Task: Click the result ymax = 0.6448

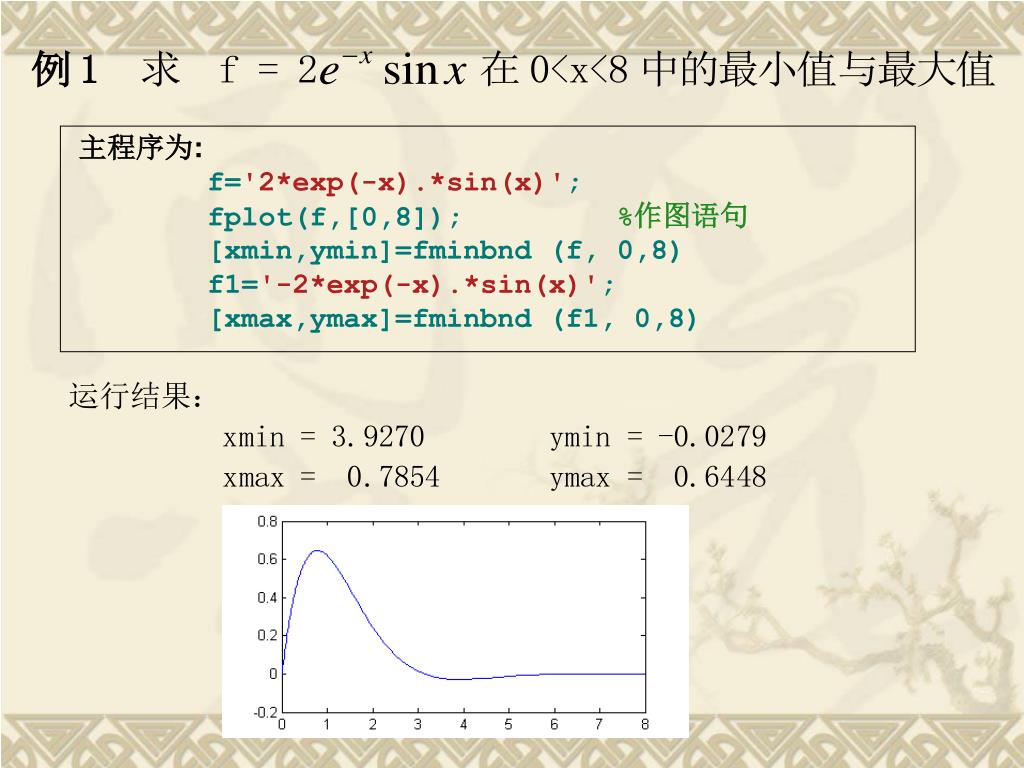Action: point(658,477)
